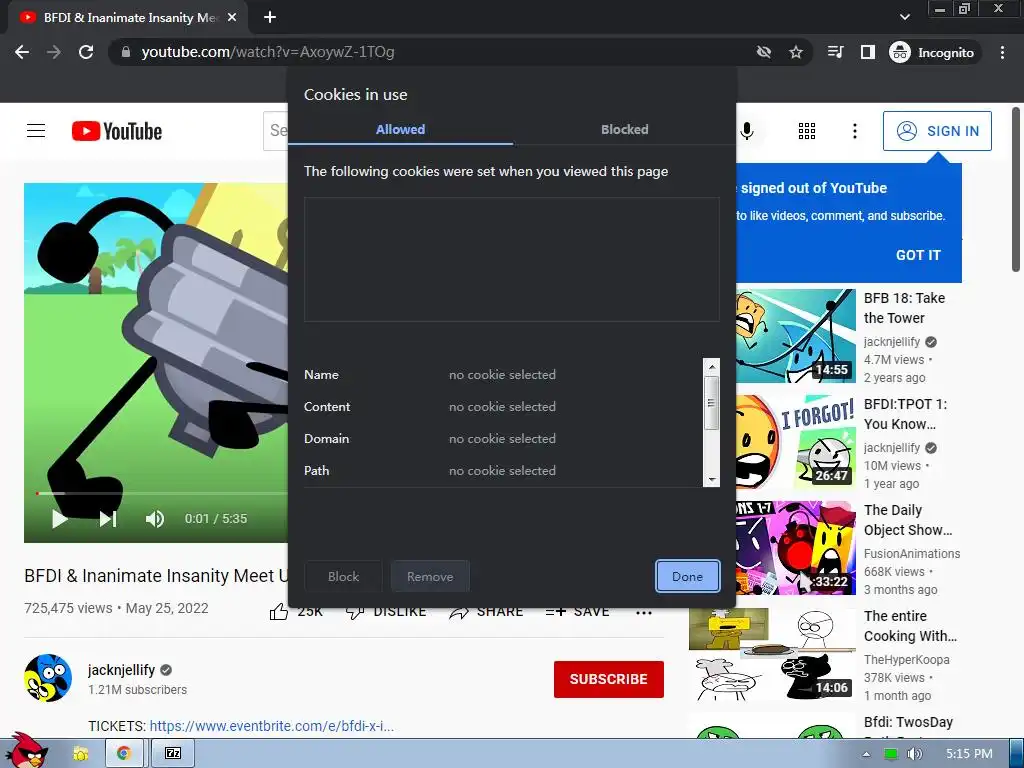Image resolution: width=1024 pixels, height=768 pixels.
Task: Click the page vertical scrollbar
Action: 1016,189
